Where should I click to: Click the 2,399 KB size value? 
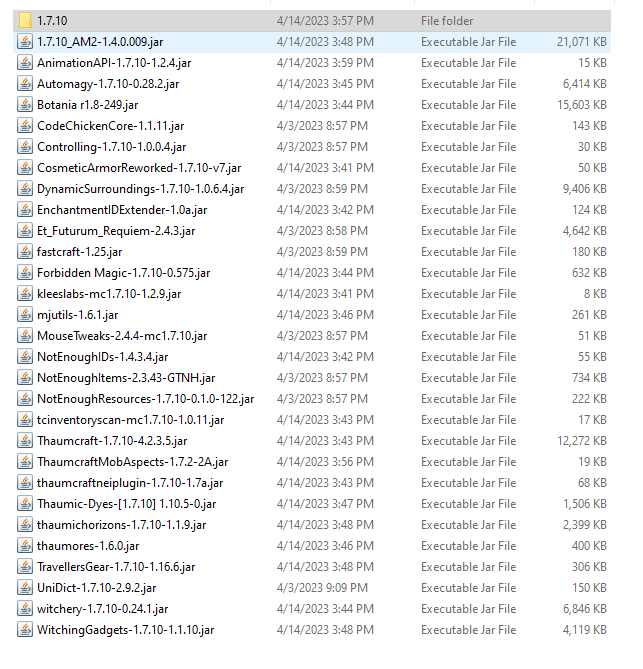[x=585, y=525]
